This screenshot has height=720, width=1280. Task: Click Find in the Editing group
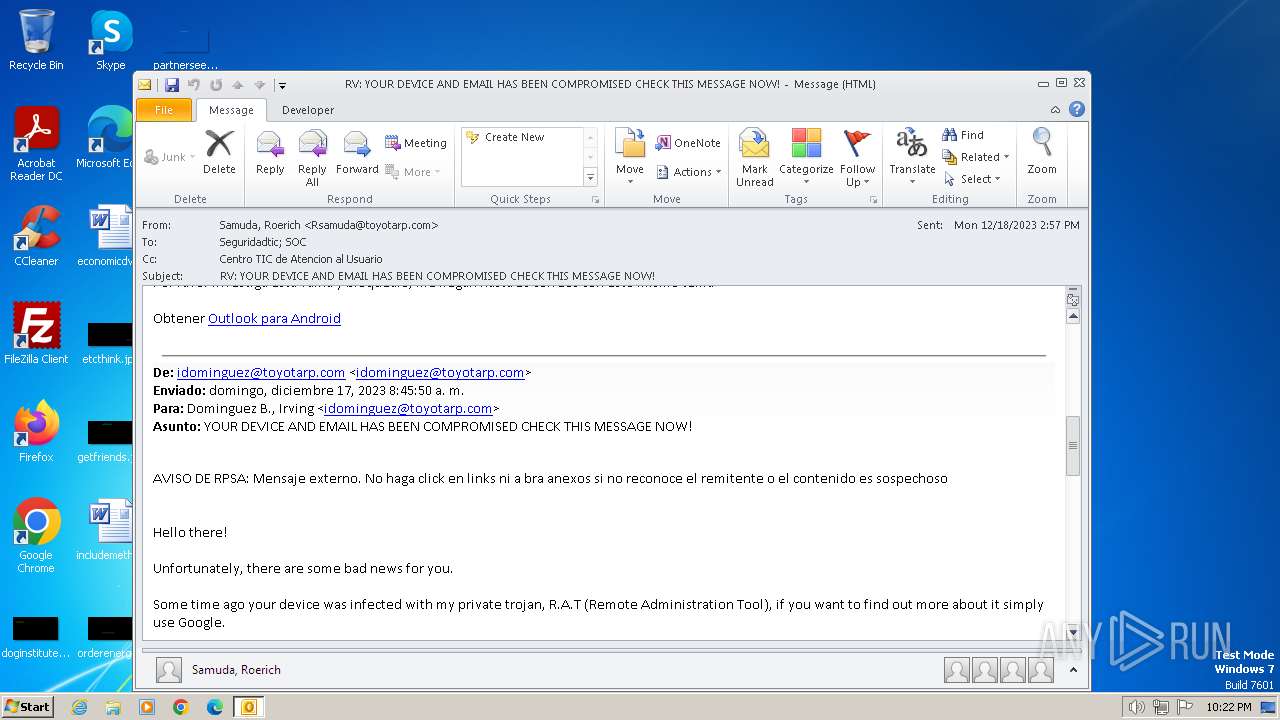pos(963,135)
